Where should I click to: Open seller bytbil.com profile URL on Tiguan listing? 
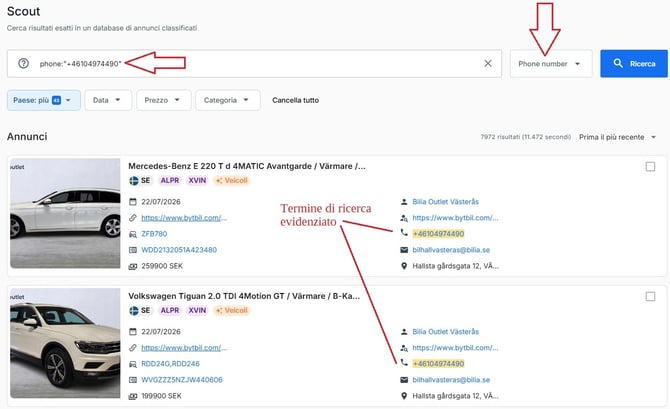coord(455,348)
